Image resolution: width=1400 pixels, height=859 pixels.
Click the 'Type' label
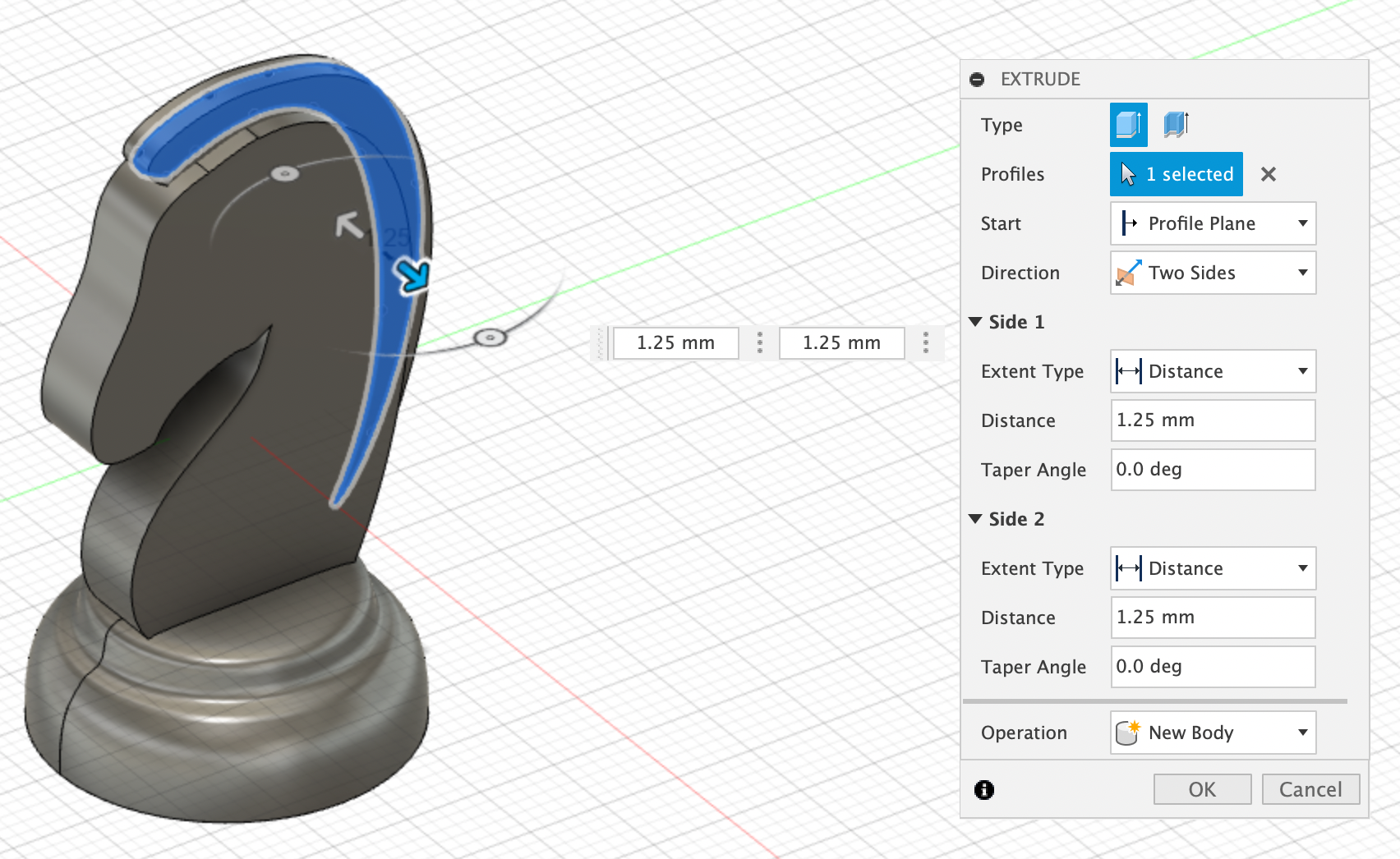point(1002,126)
